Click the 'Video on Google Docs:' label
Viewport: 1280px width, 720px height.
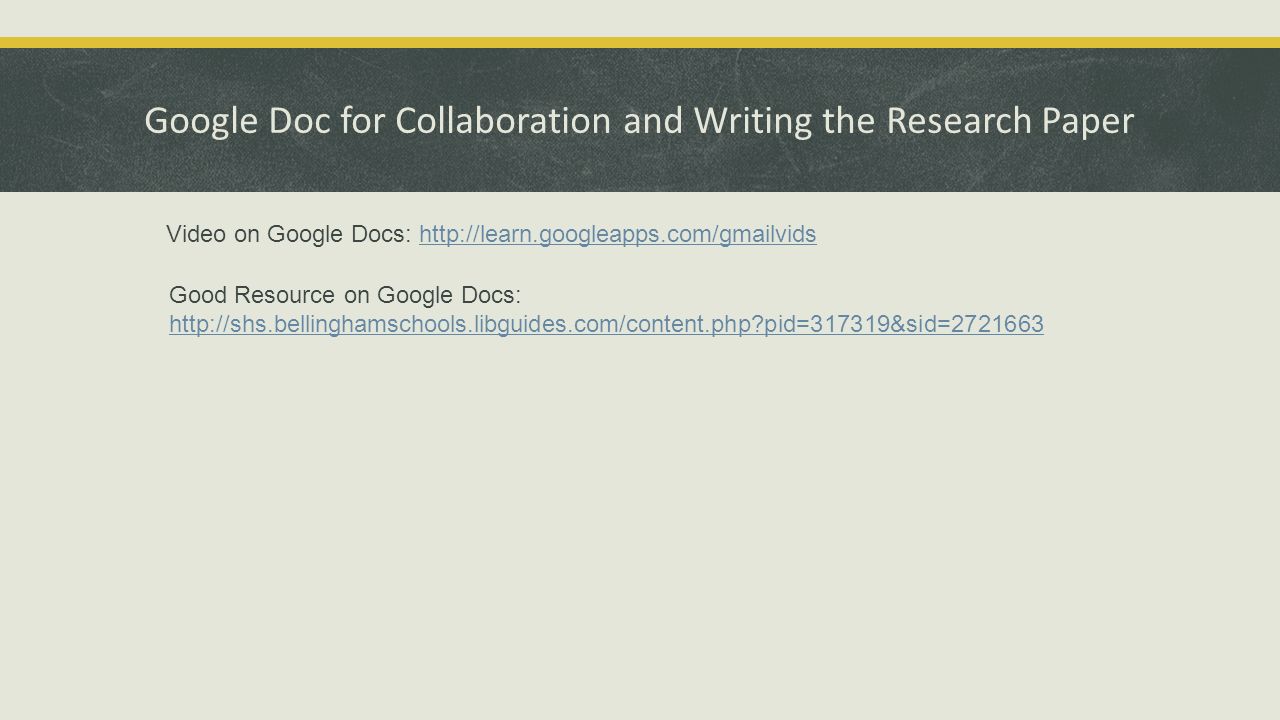coord(288,234)
